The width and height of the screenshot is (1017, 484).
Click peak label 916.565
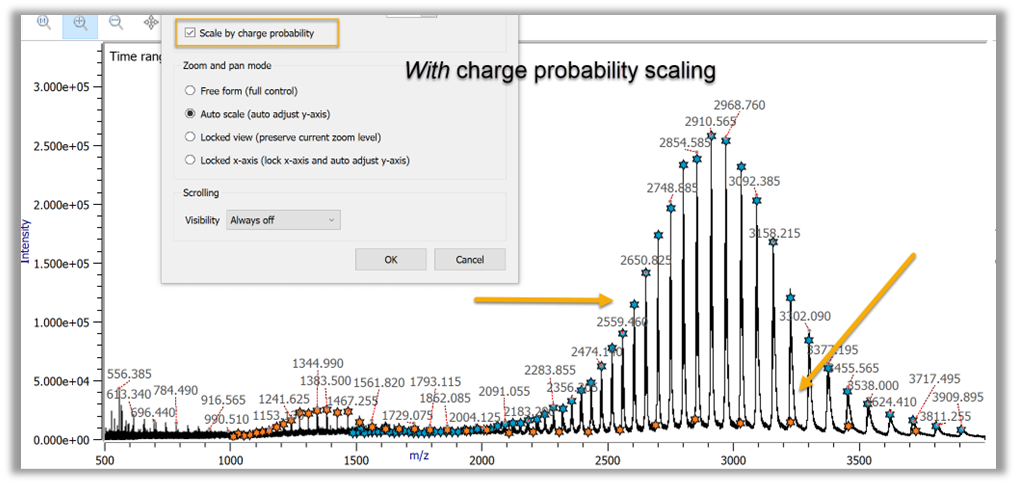(223, 400)
